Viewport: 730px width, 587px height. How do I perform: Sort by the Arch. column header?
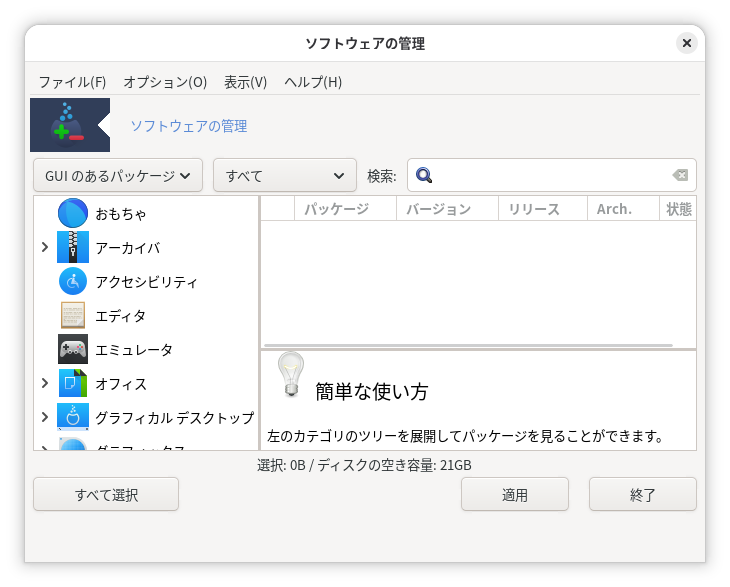click(623, 209)
